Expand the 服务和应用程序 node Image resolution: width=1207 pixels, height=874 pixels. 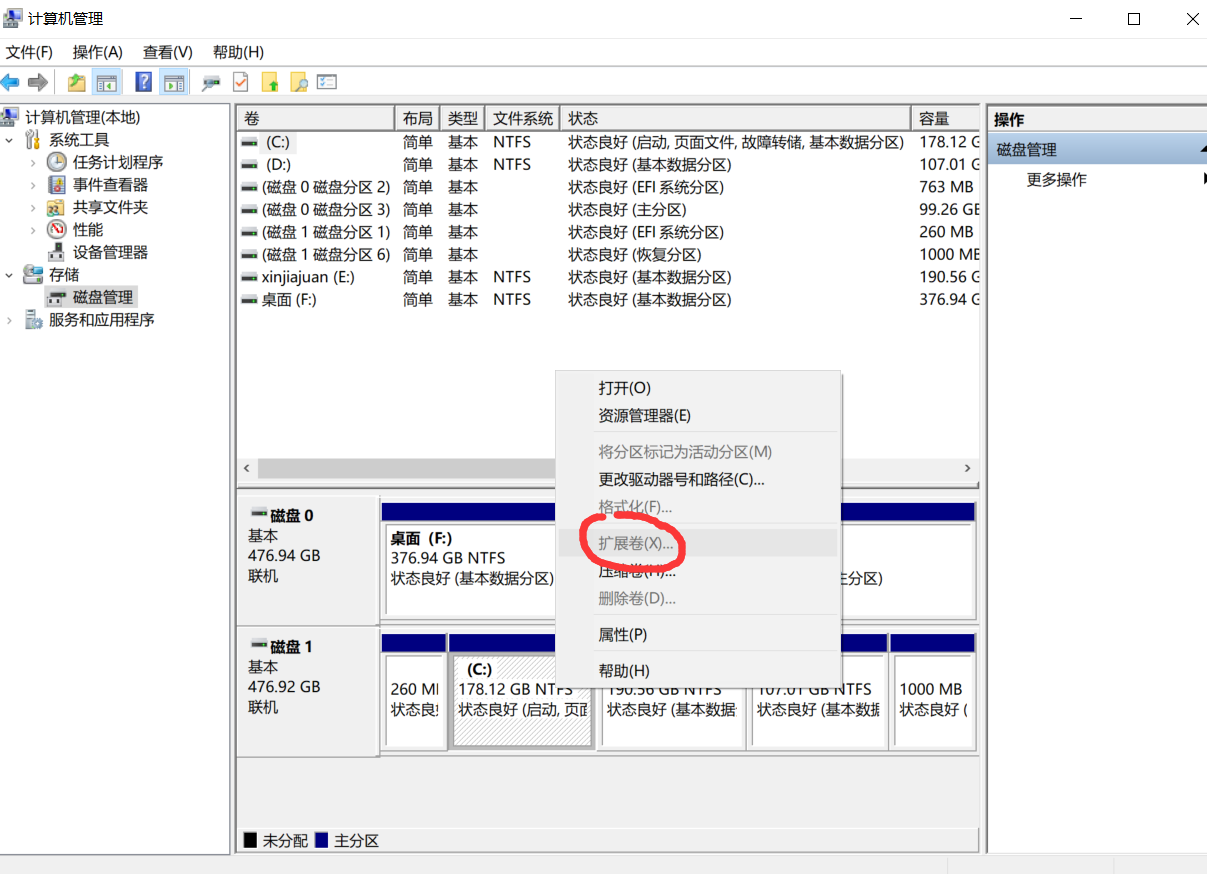click(x=10, y=320)
